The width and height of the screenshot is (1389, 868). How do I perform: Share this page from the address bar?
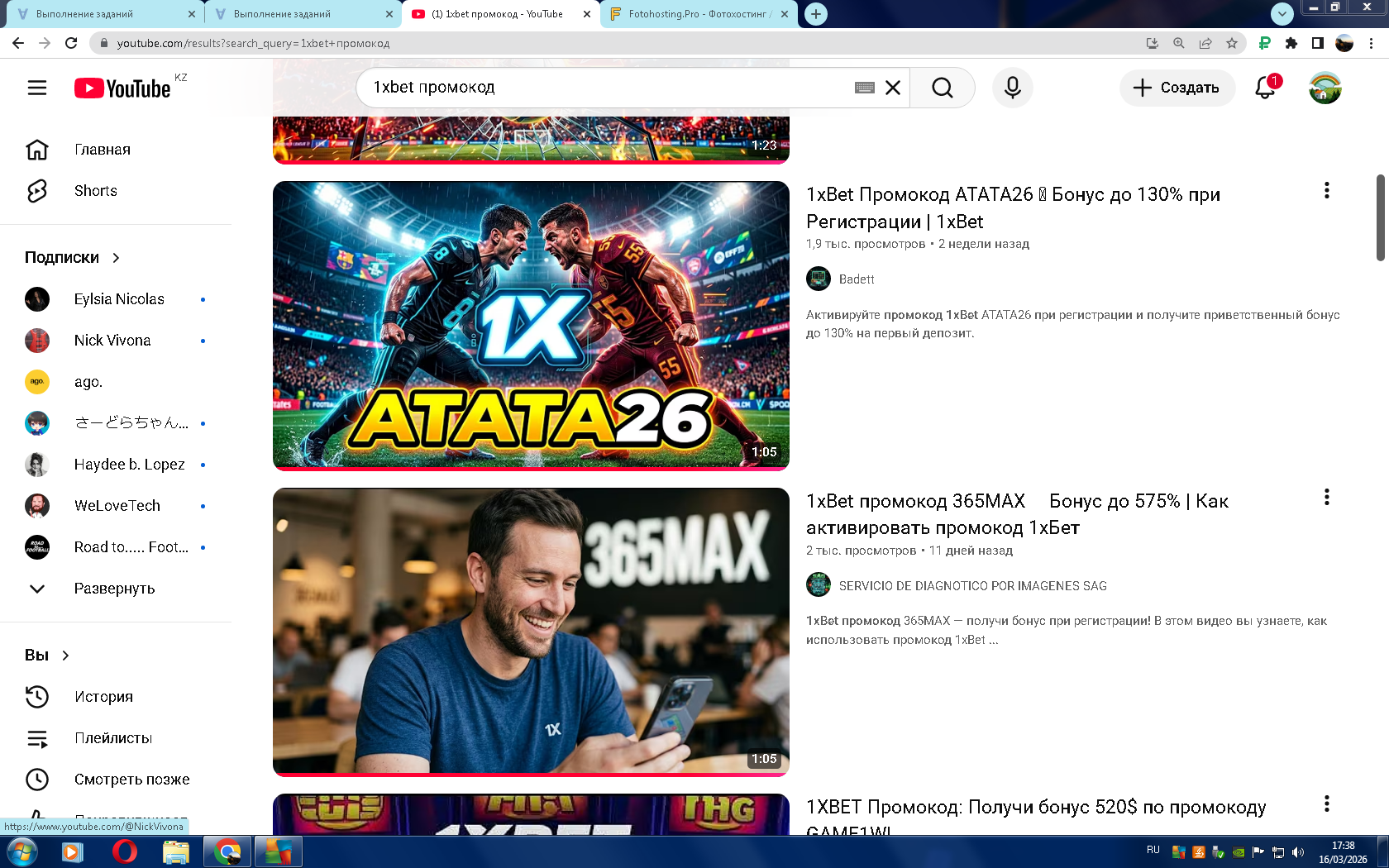tap(1205, 43)
